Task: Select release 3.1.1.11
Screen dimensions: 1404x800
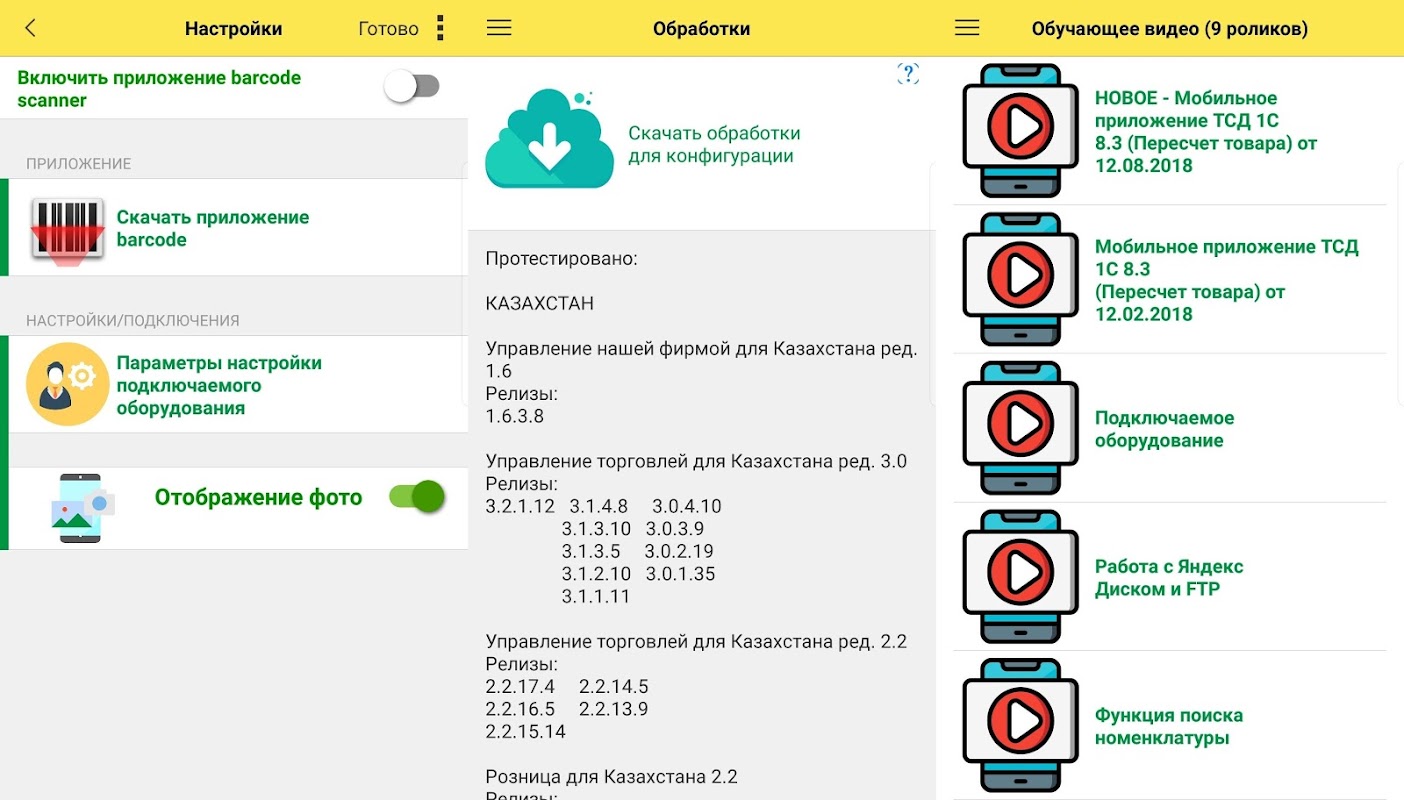Action: pos(596,597)
